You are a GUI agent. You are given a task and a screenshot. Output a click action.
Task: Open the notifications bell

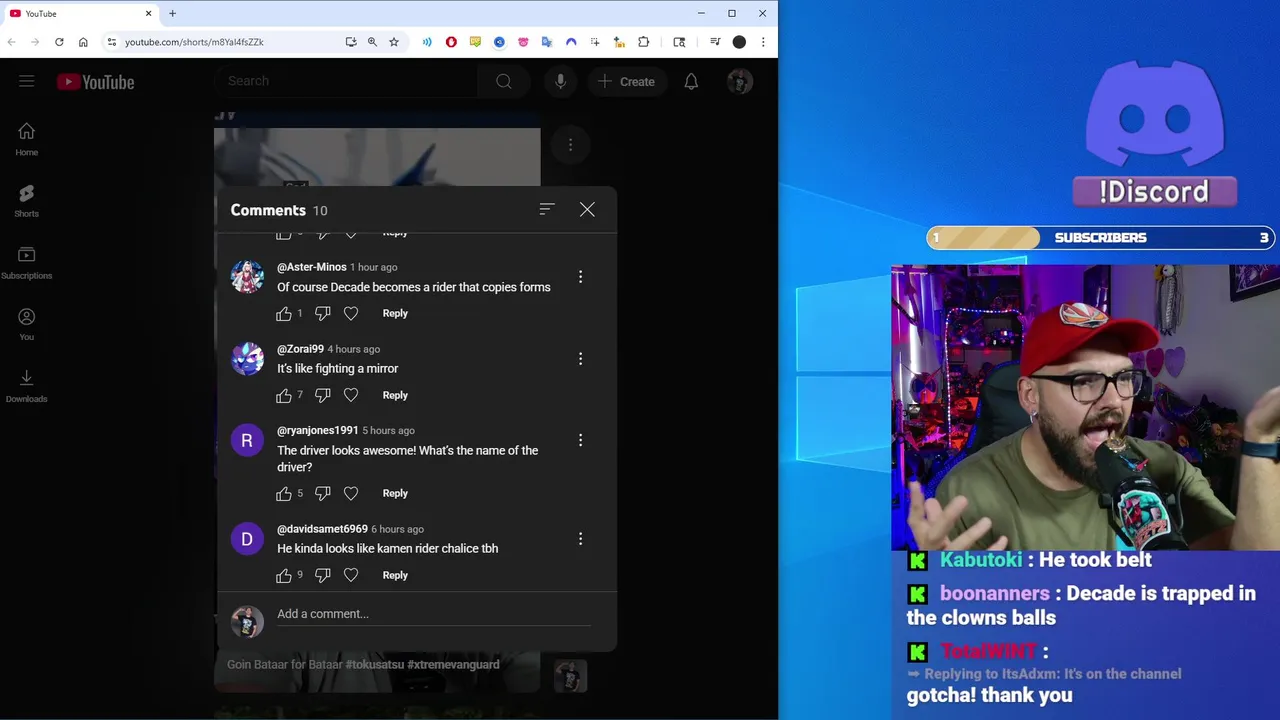[x=691, y=82]
